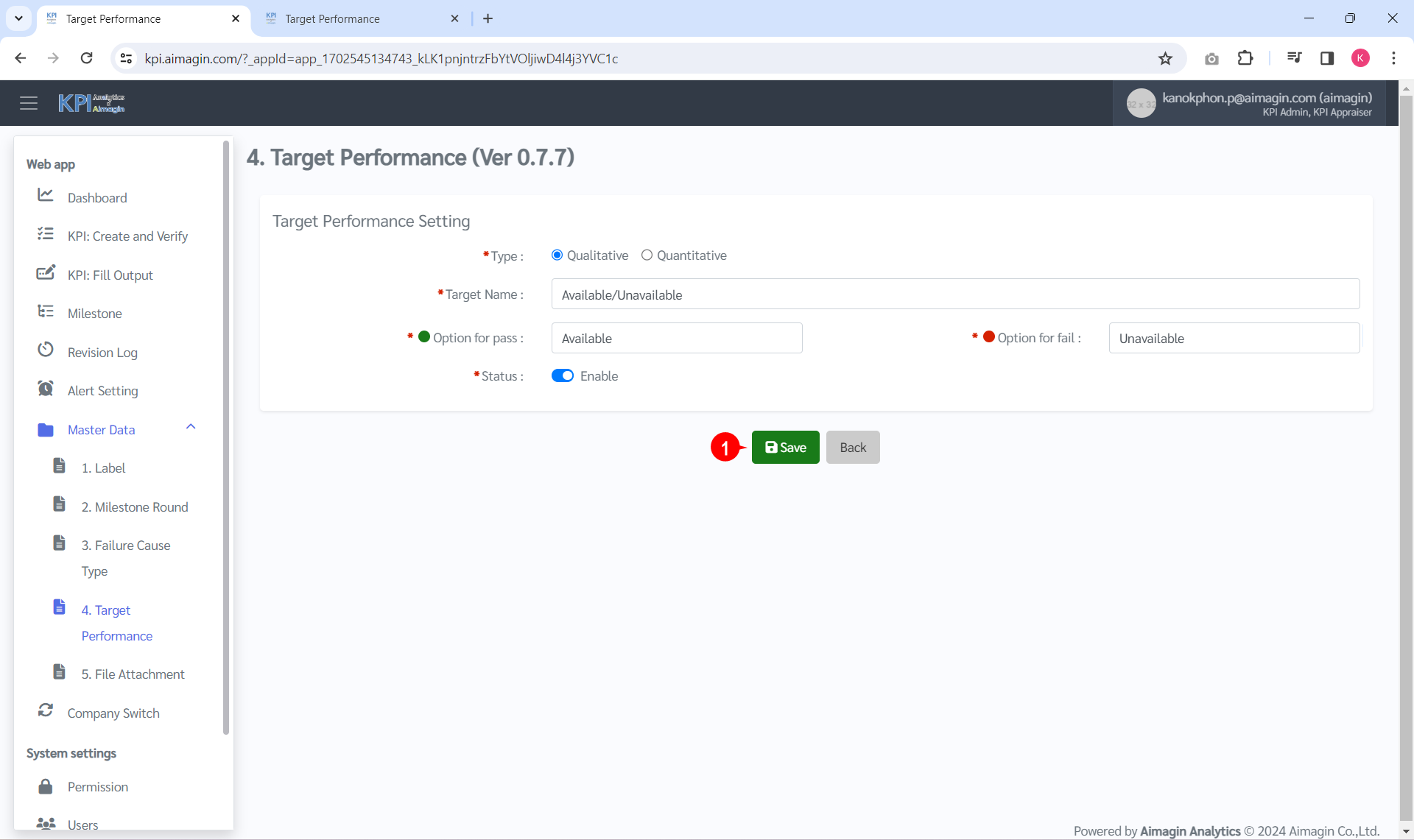1414x840 pixels.
Task: Open the profile menu via K avatar
Action: click(x=1361, y=58)
